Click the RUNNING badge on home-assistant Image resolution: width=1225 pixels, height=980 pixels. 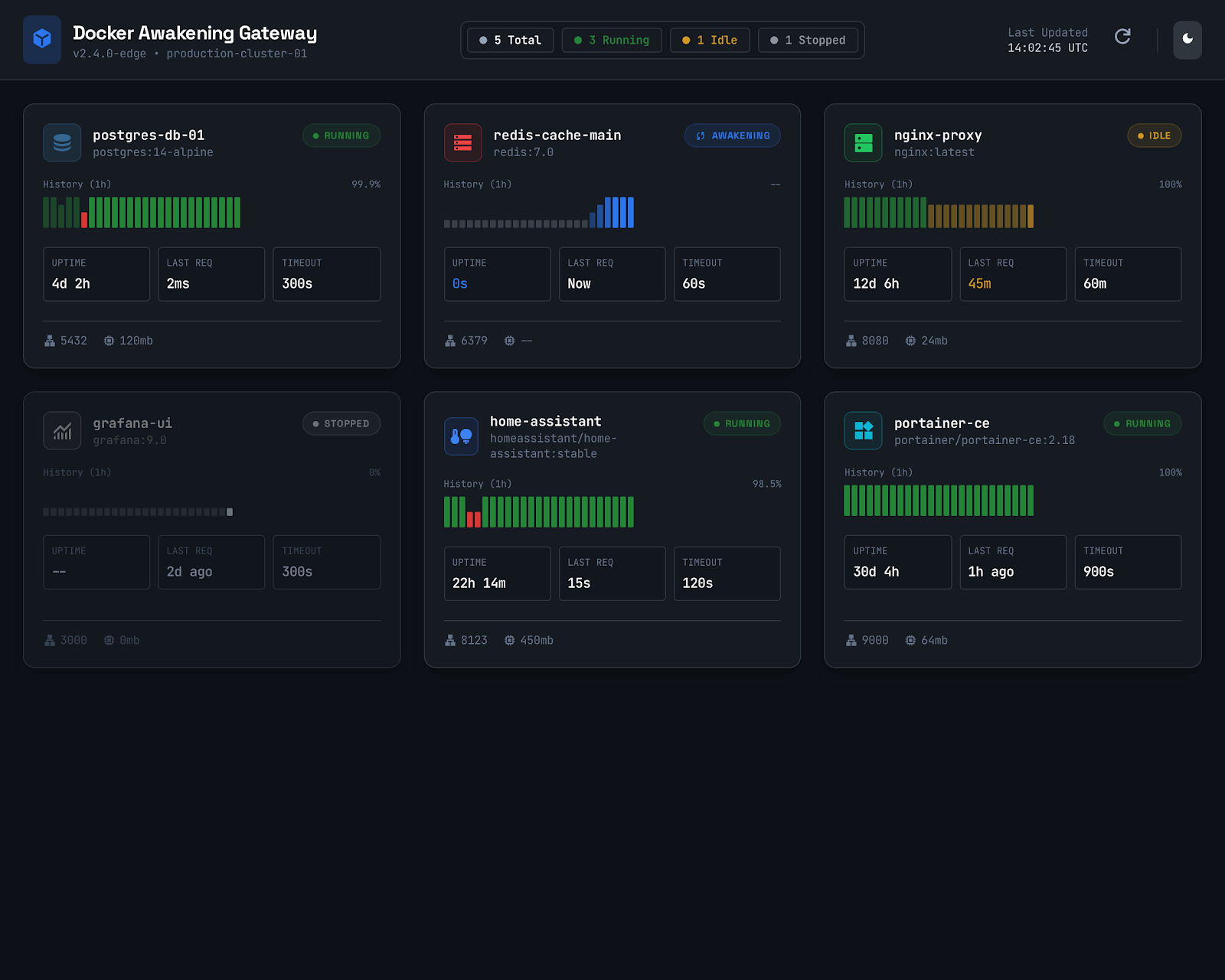[x=741, y=423]
